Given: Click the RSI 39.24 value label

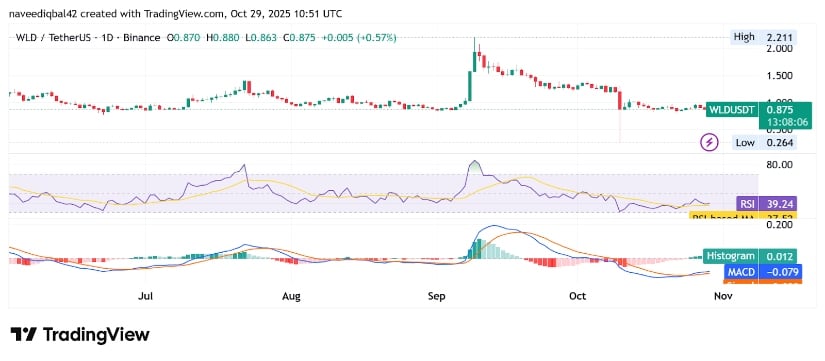Looking at the screenshot, I should [768, 204].
